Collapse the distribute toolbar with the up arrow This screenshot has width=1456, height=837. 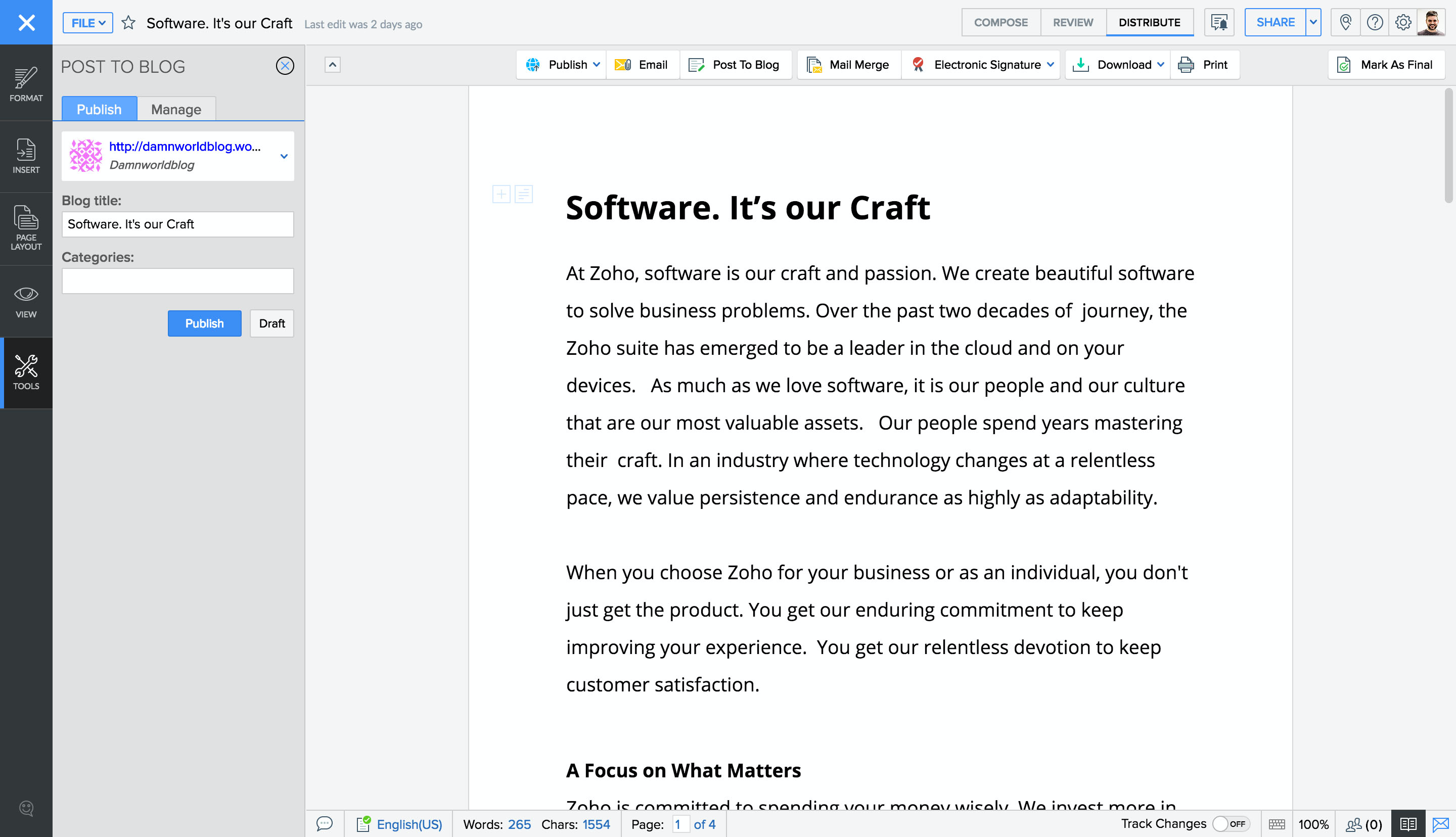click(x=332, y=64)
